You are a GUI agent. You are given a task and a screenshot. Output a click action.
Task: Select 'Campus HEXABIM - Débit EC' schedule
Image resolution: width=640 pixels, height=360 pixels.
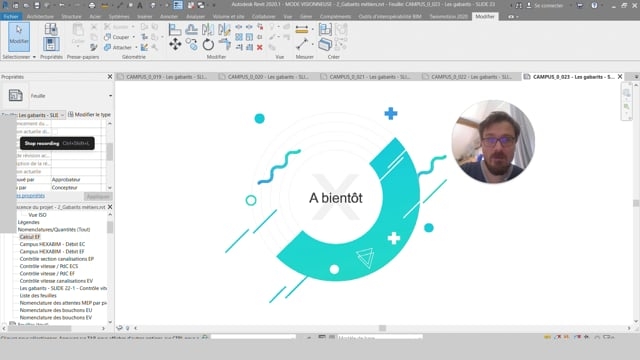52,244
